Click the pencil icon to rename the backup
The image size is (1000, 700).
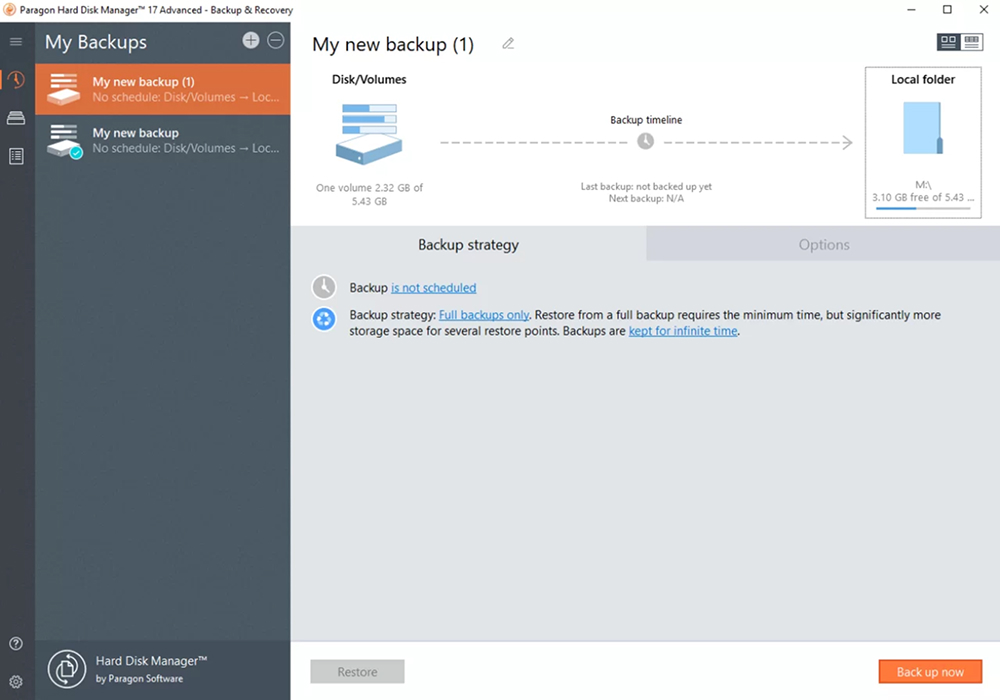(x=507, y=44)
